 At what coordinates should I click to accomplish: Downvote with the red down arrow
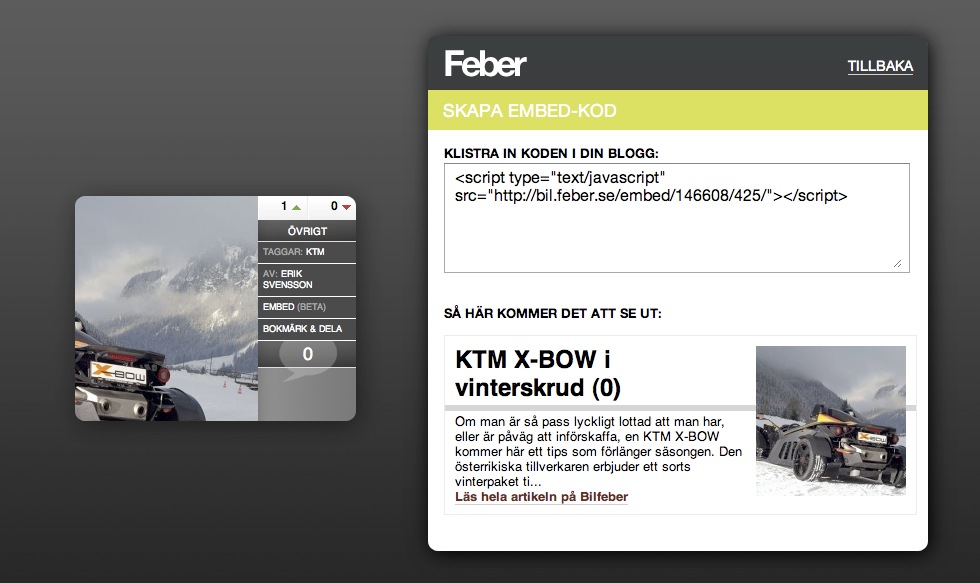click(346, 207)
